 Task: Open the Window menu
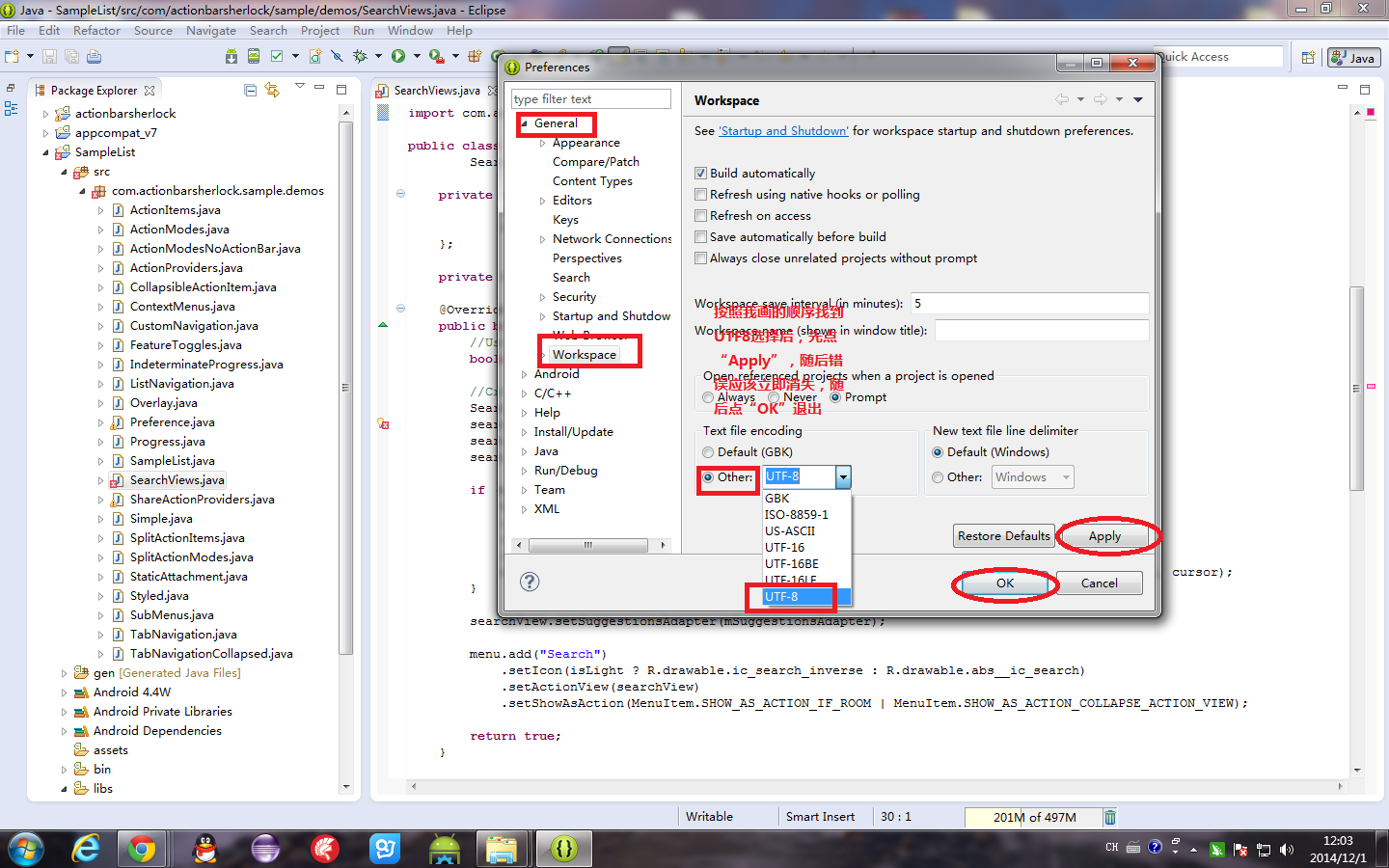click(x=410, y=31)
